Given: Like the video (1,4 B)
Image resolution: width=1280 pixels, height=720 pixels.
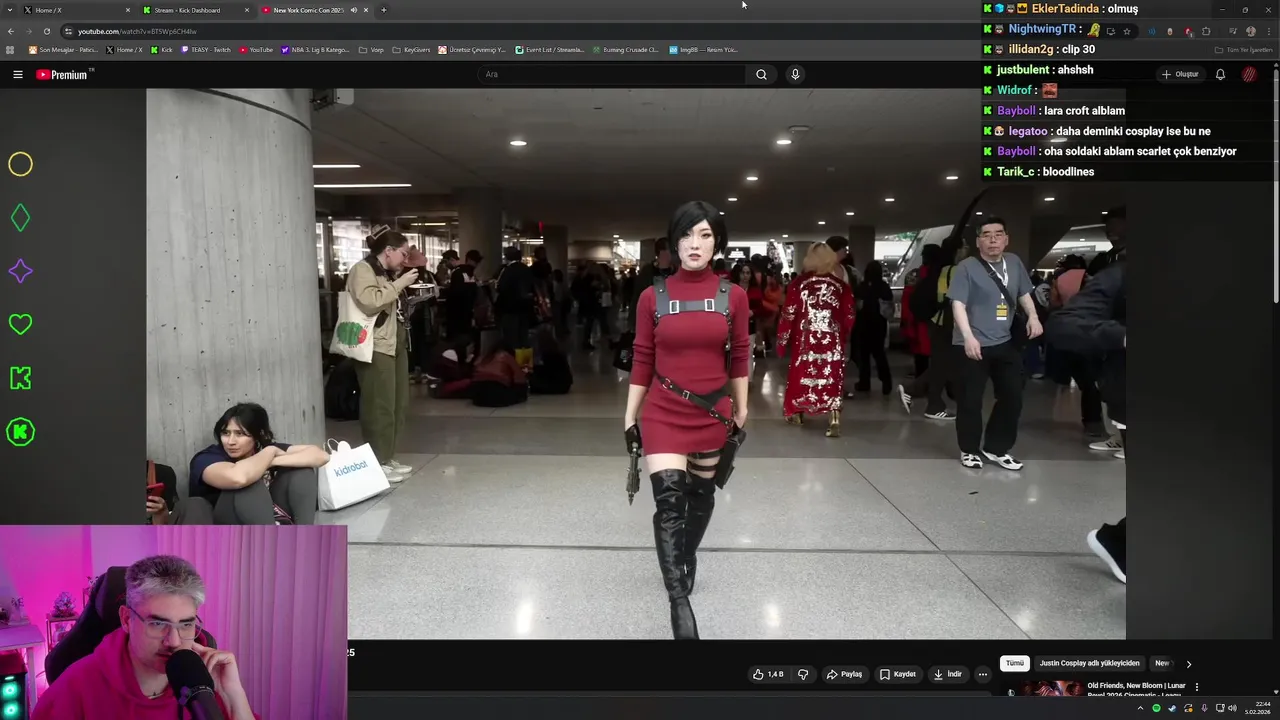Looking at the screenshot, I should tap(768, 674).
